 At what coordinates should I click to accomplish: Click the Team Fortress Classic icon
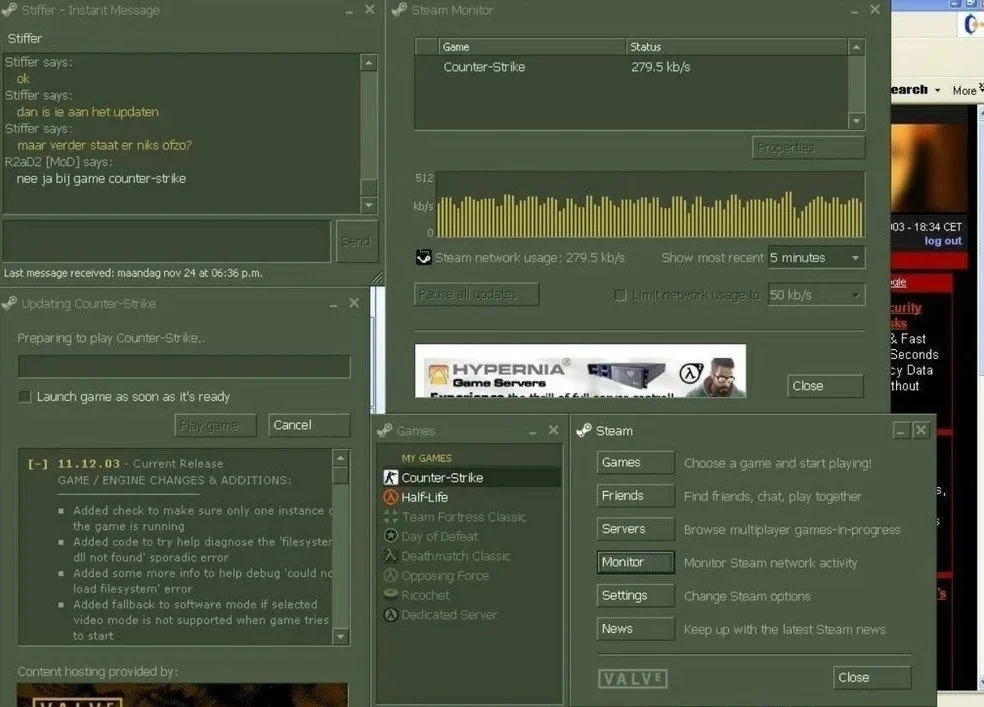[390, 517]
